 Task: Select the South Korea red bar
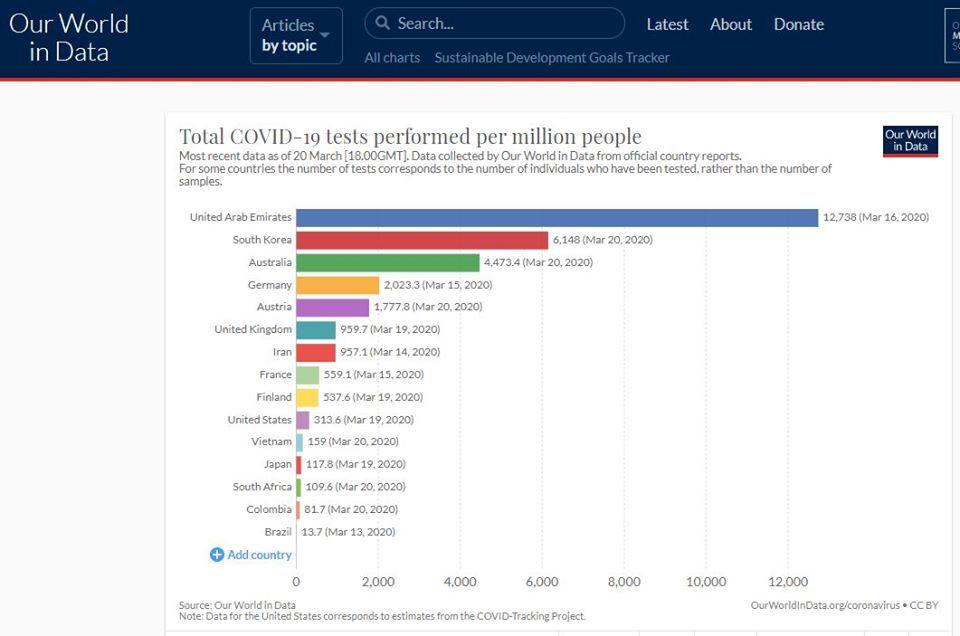pyautogui.click(x=422, y=240)
